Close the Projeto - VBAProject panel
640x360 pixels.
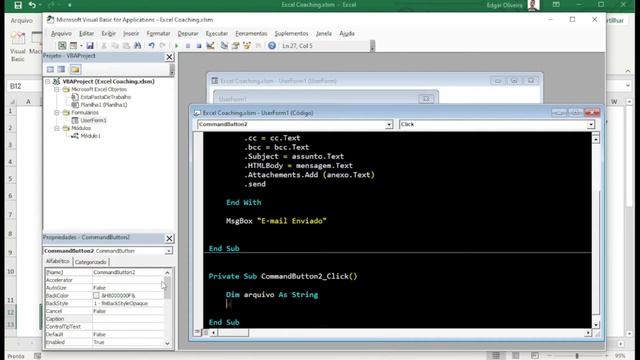point(169,57)
